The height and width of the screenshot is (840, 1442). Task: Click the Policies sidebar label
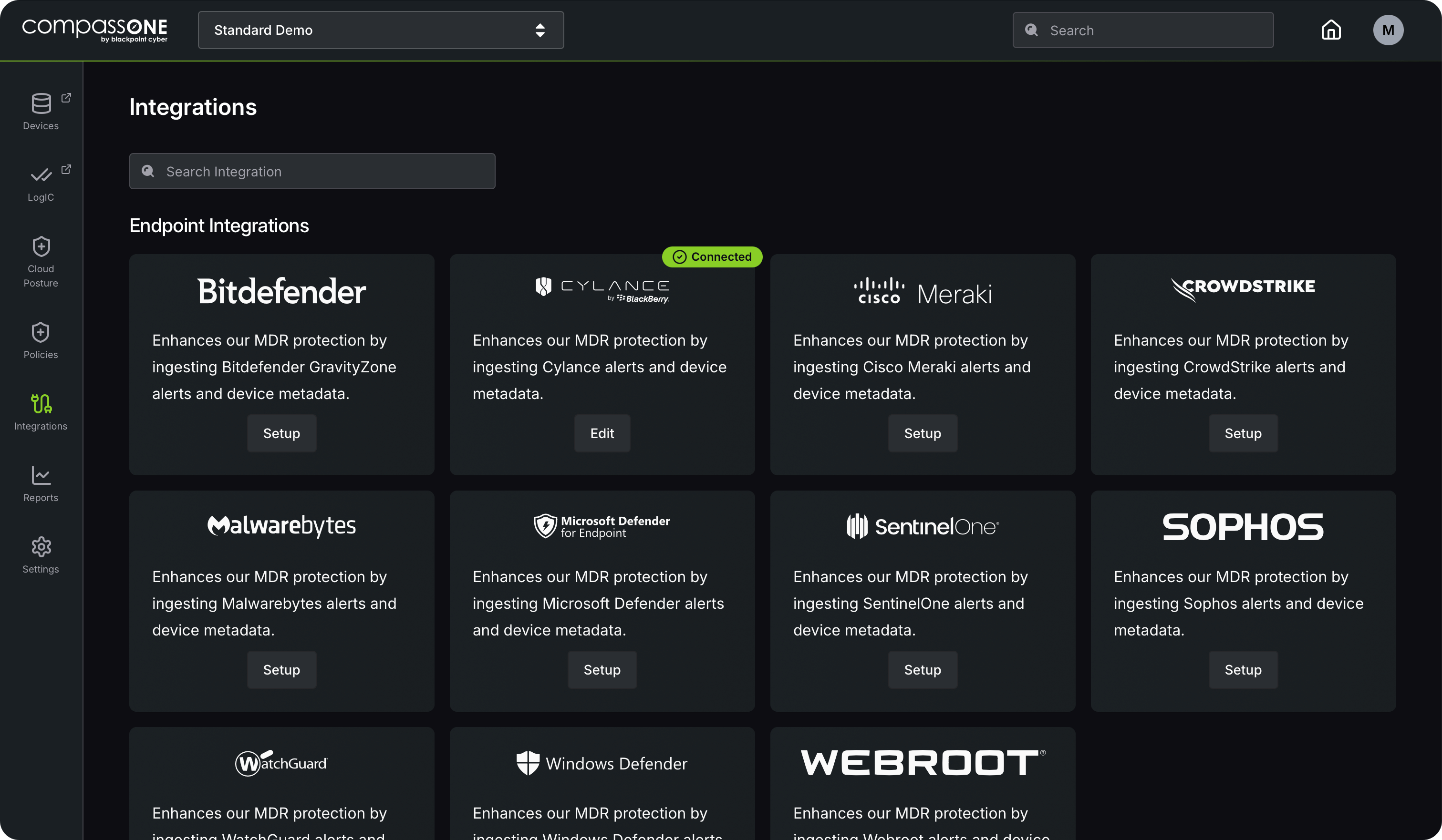41,355
